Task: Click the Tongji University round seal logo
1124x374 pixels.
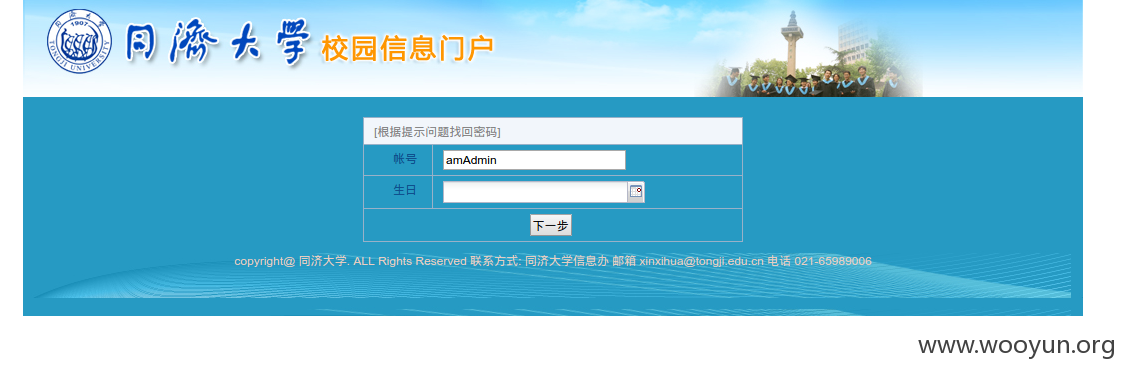Action: tap(80, 42)
